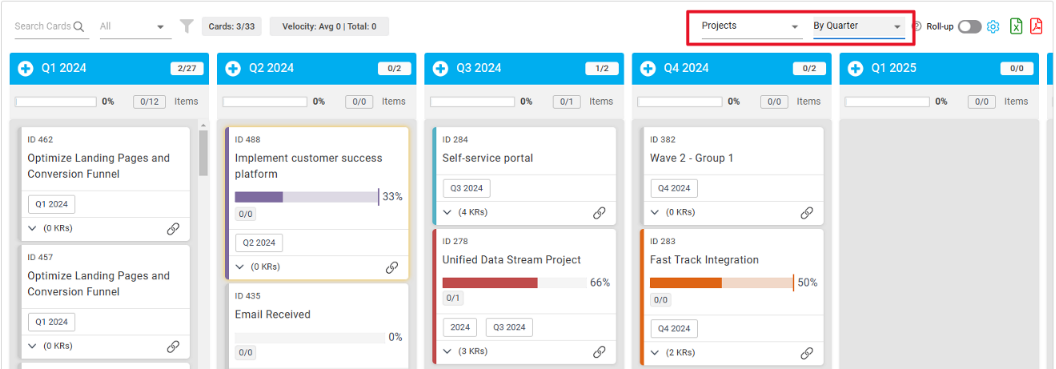Image resolution: width=1056 pixels, height=369 pixels.
Task: Open settings with the gear icon
Action: (993, 26)
